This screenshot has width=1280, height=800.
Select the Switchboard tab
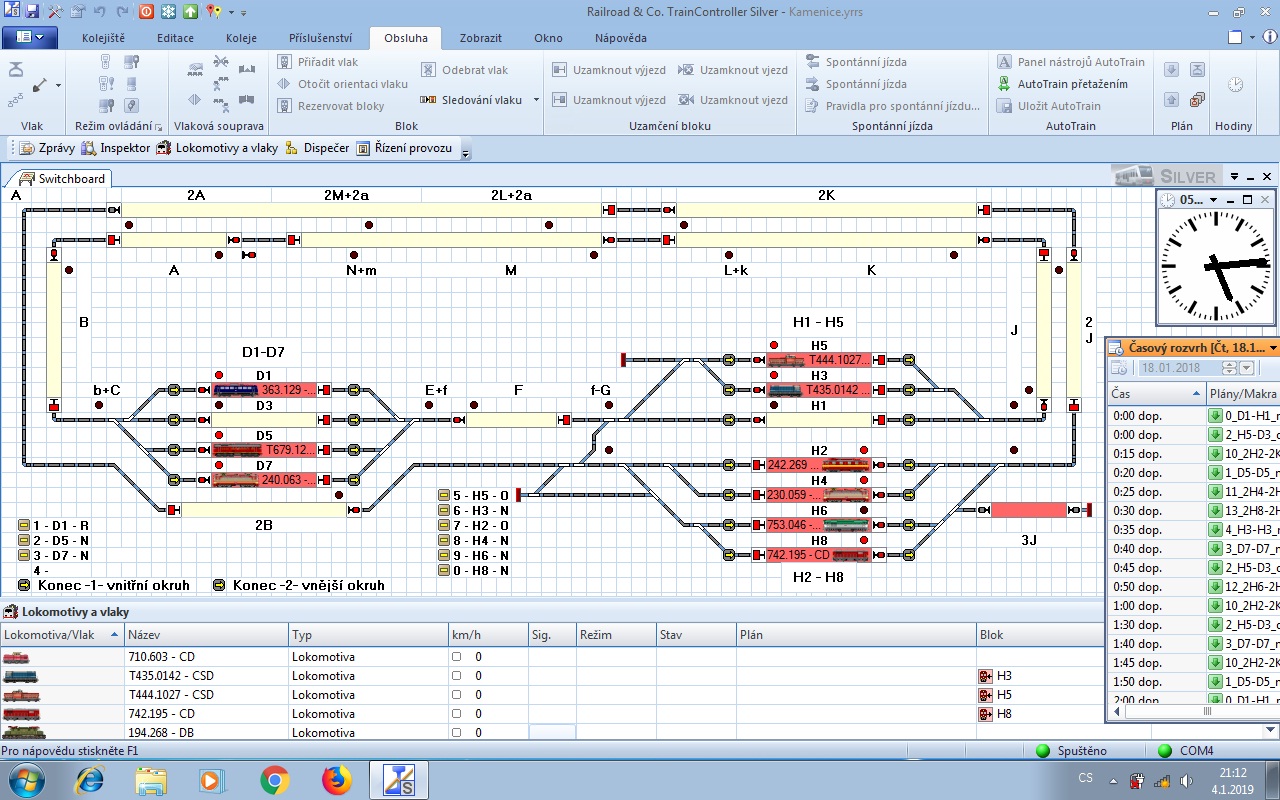click(x=61, y=179)
